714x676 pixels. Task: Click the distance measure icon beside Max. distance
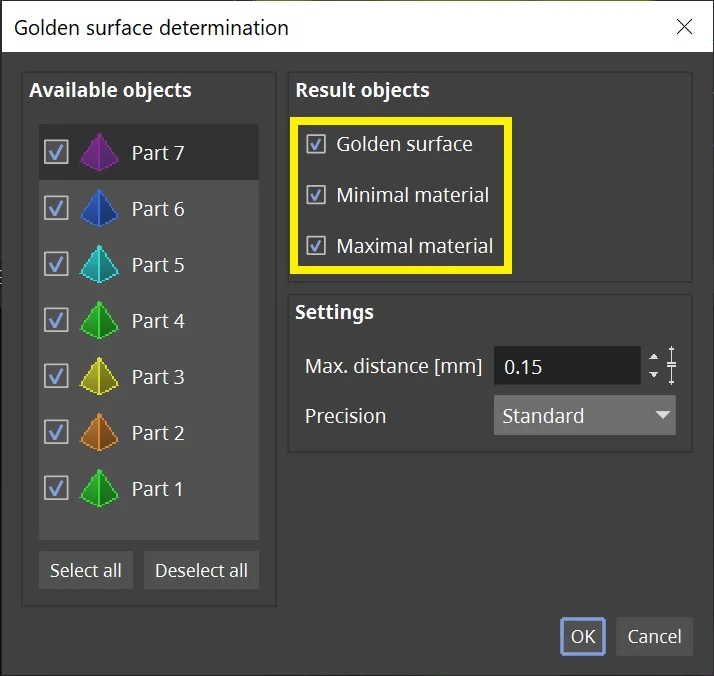click(x=671, y=366)
